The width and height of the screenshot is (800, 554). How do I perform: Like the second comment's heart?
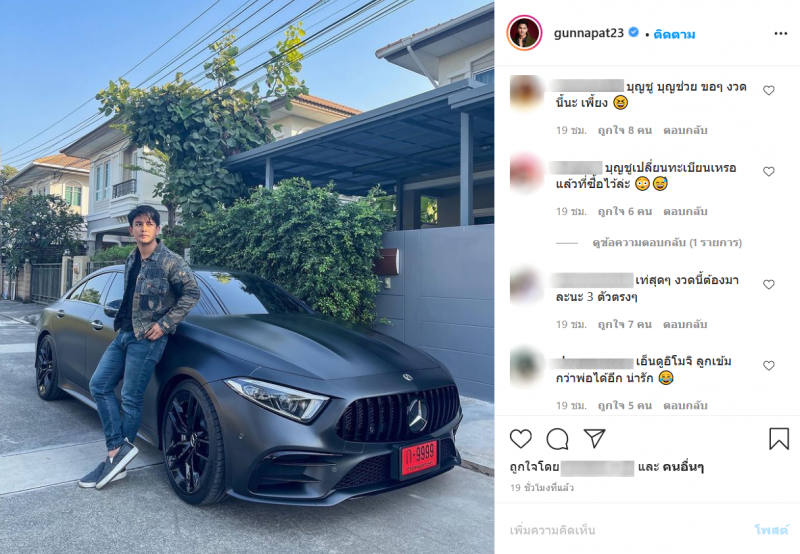[x=768, y=171]
